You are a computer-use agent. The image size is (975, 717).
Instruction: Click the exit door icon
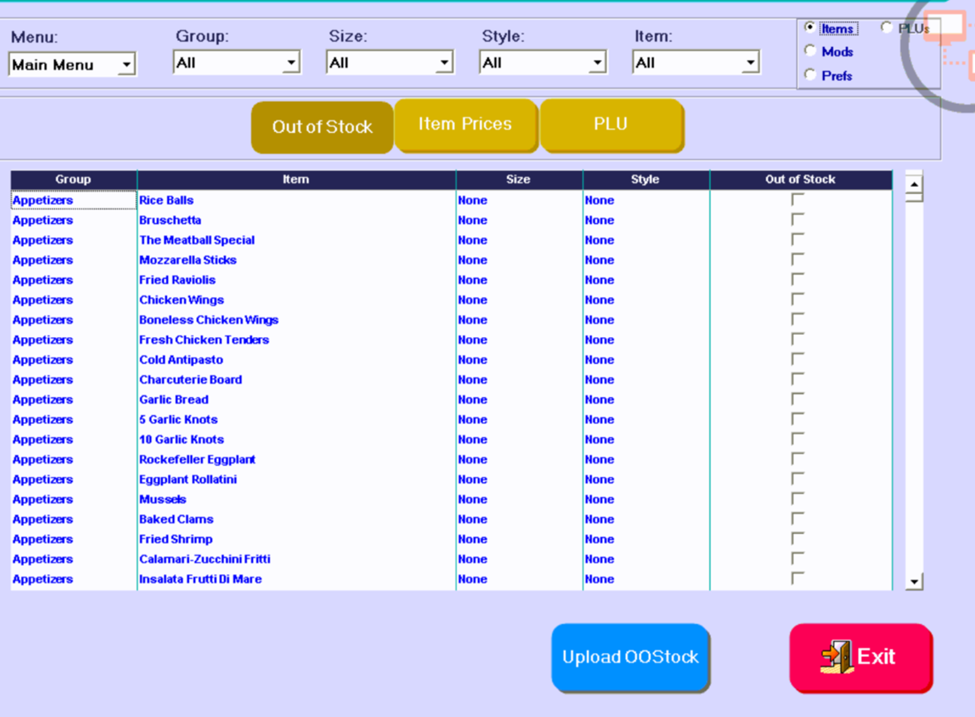(x=837, y=657)
